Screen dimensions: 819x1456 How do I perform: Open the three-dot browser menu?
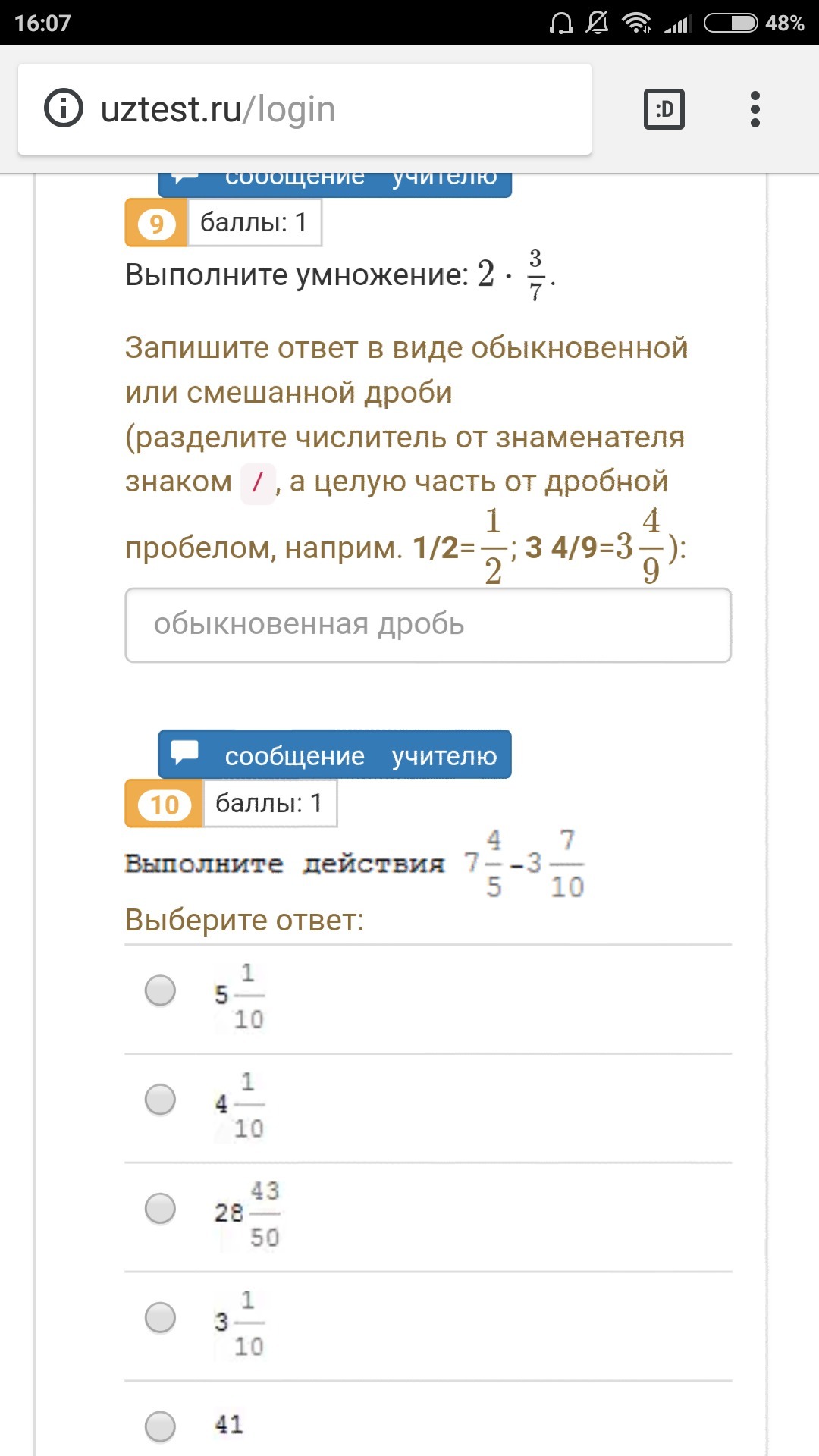click(x=755, y=109)
